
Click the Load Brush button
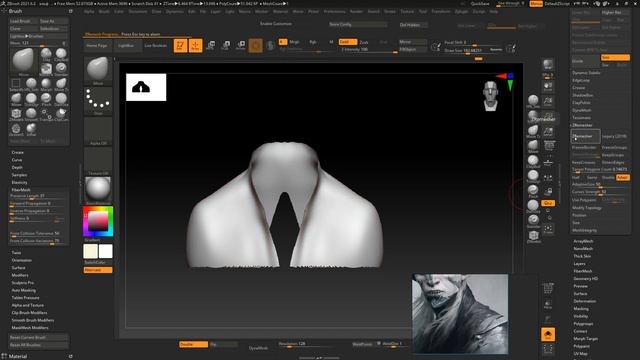(23, 21)
